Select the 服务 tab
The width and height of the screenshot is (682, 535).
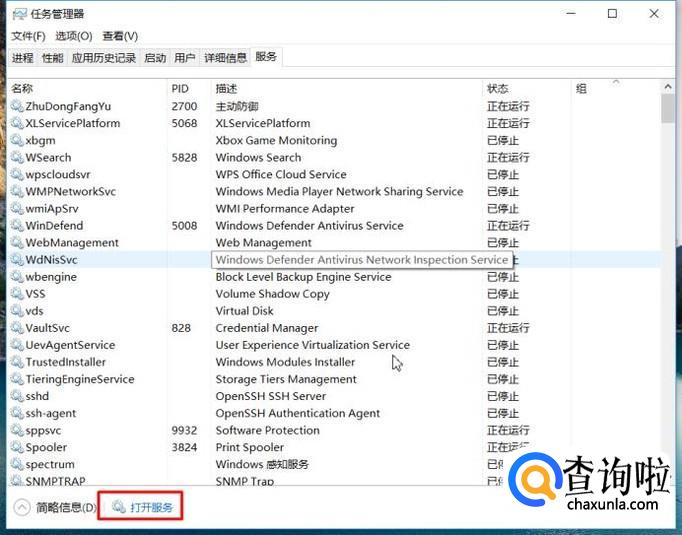266,57
